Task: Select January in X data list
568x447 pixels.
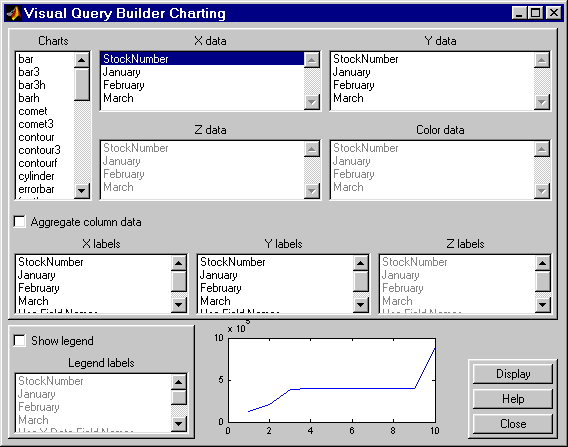Action: click(122, 72)
